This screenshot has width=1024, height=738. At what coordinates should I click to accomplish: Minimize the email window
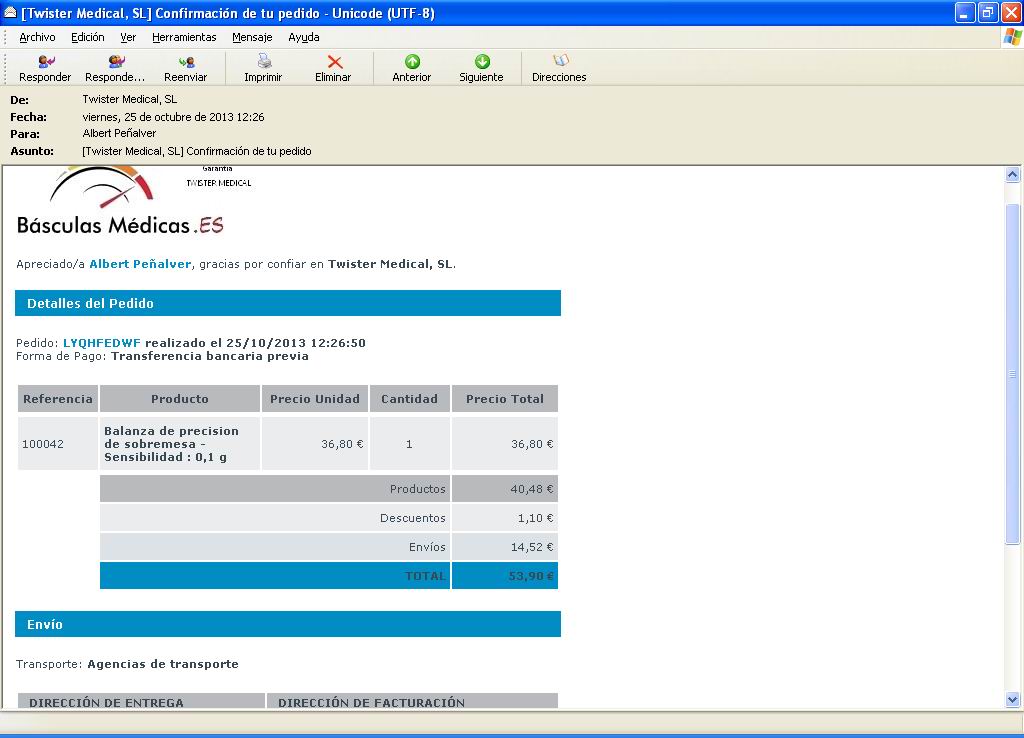pos(965,12)
